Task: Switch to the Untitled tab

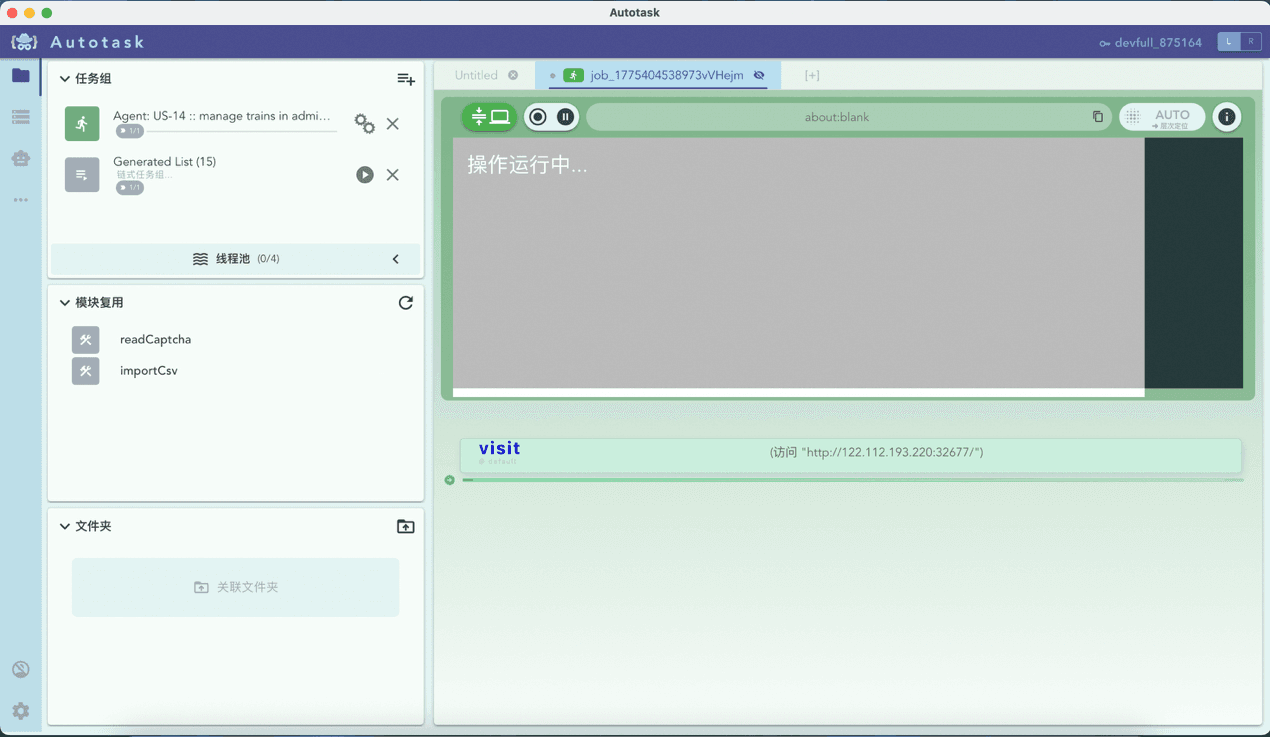Action: [x=476, y=75]
